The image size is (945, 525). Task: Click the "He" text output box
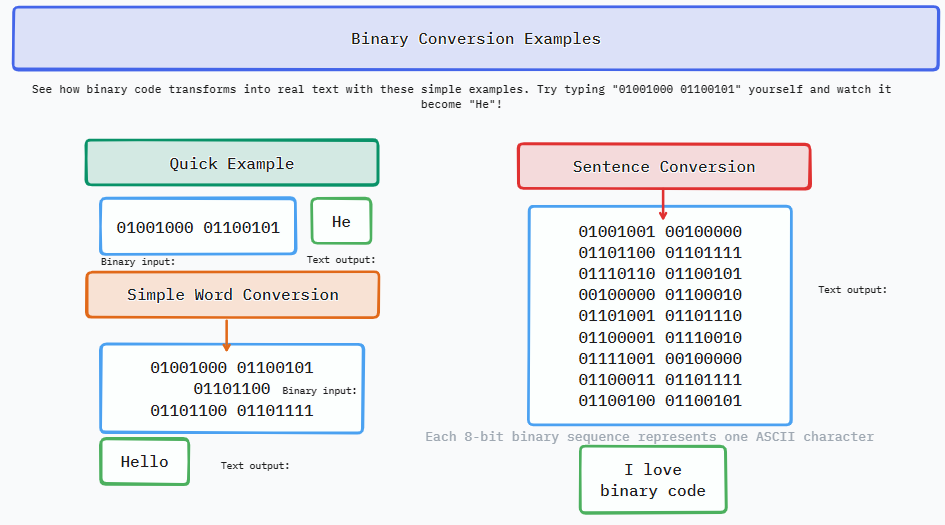coord(341,221)
